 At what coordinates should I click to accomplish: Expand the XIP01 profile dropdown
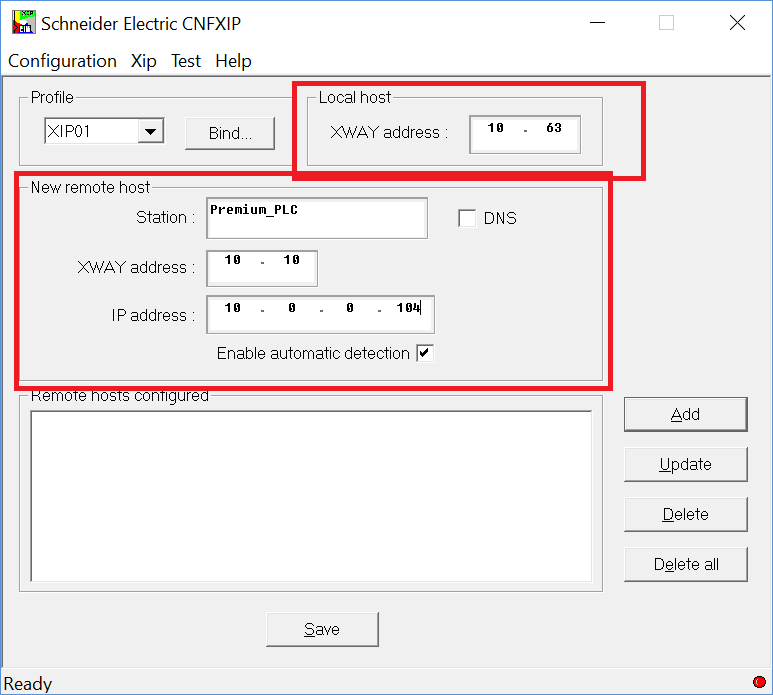pyautogui.click(x=151, y=131)
